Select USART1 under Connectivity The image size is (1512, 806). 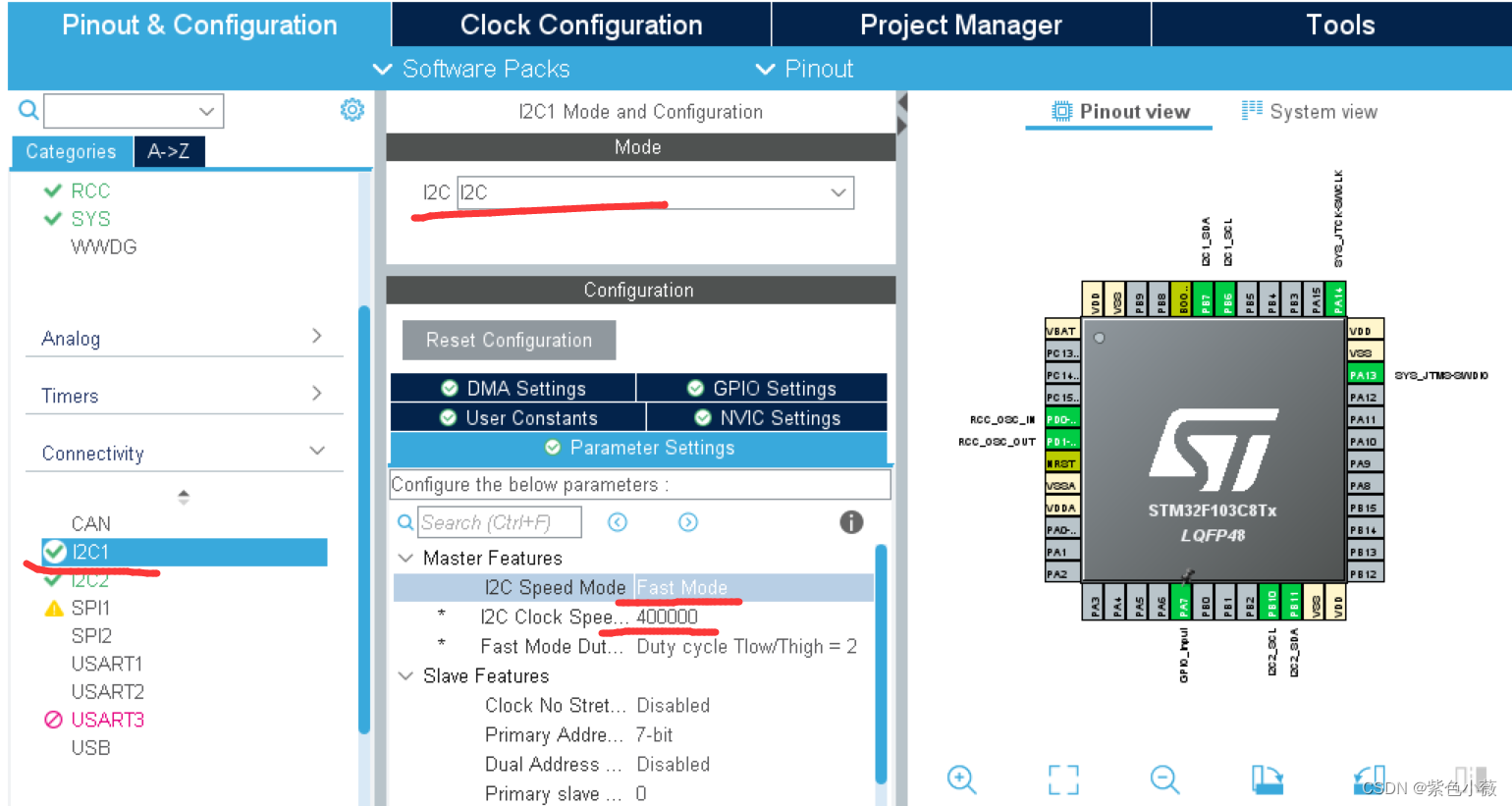107,664
